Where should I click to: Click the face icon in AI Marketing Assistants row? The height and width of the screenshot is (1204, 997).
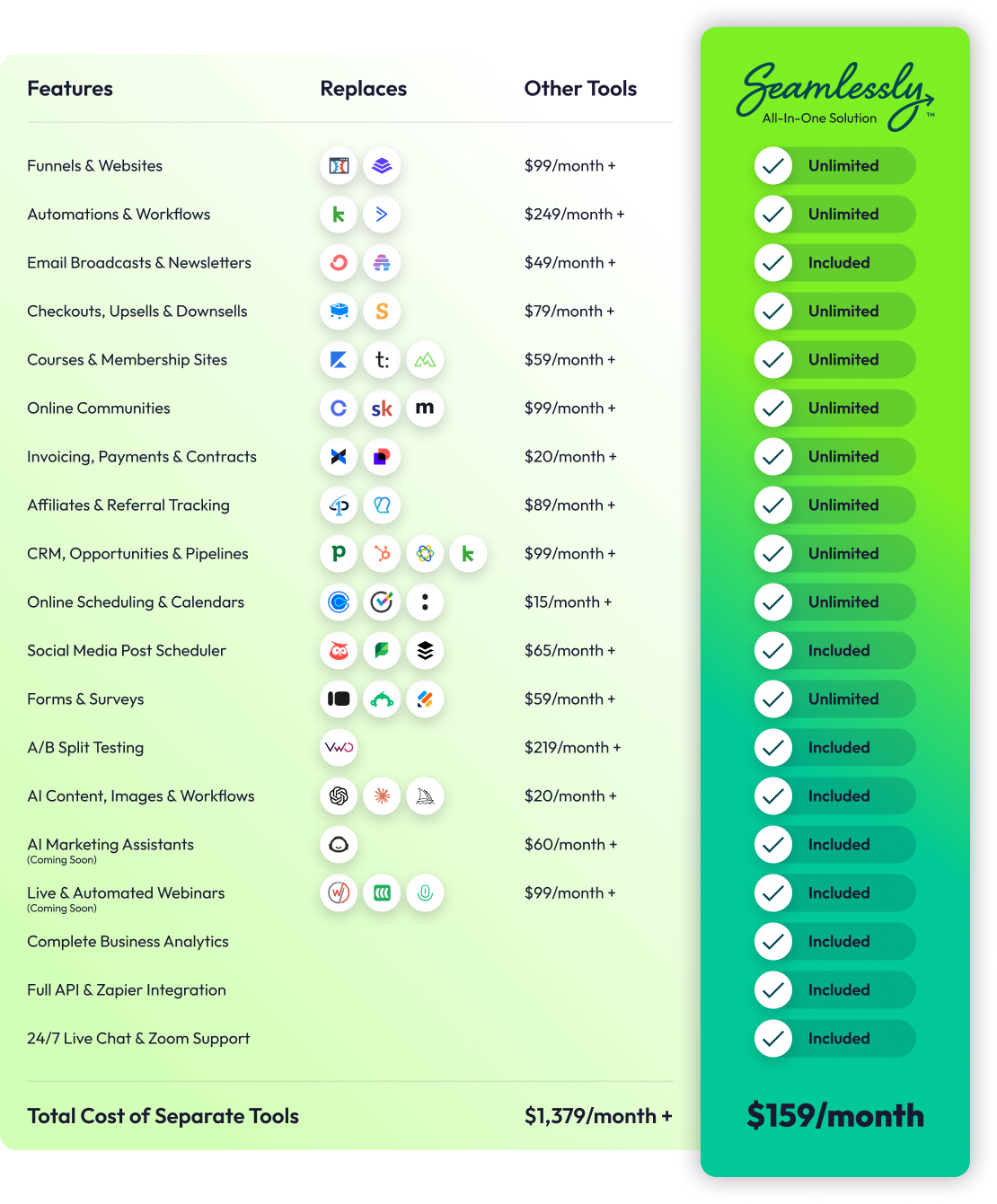coord(339,845)
